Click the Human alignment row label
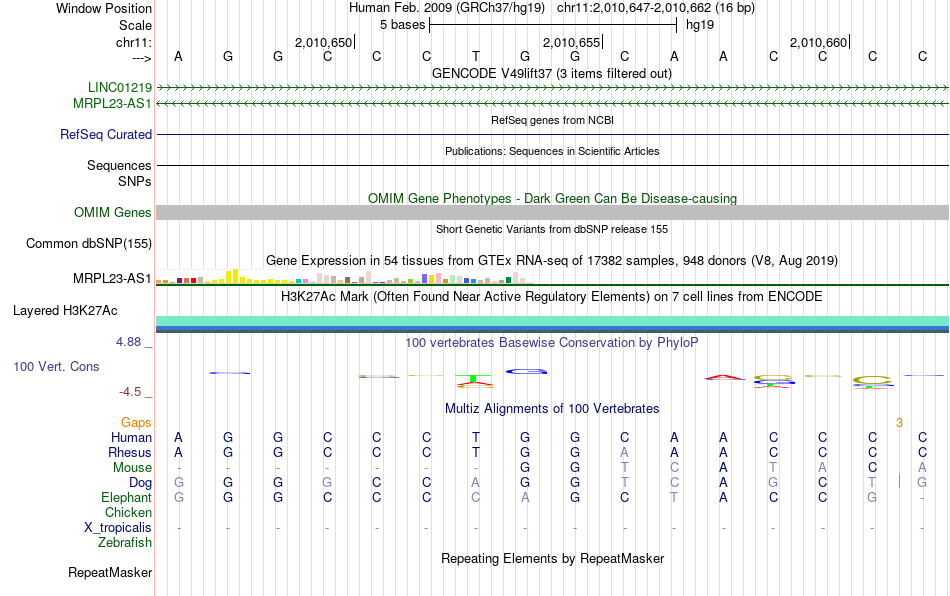Viewport: 950px width, 596px height. point(131,437)
